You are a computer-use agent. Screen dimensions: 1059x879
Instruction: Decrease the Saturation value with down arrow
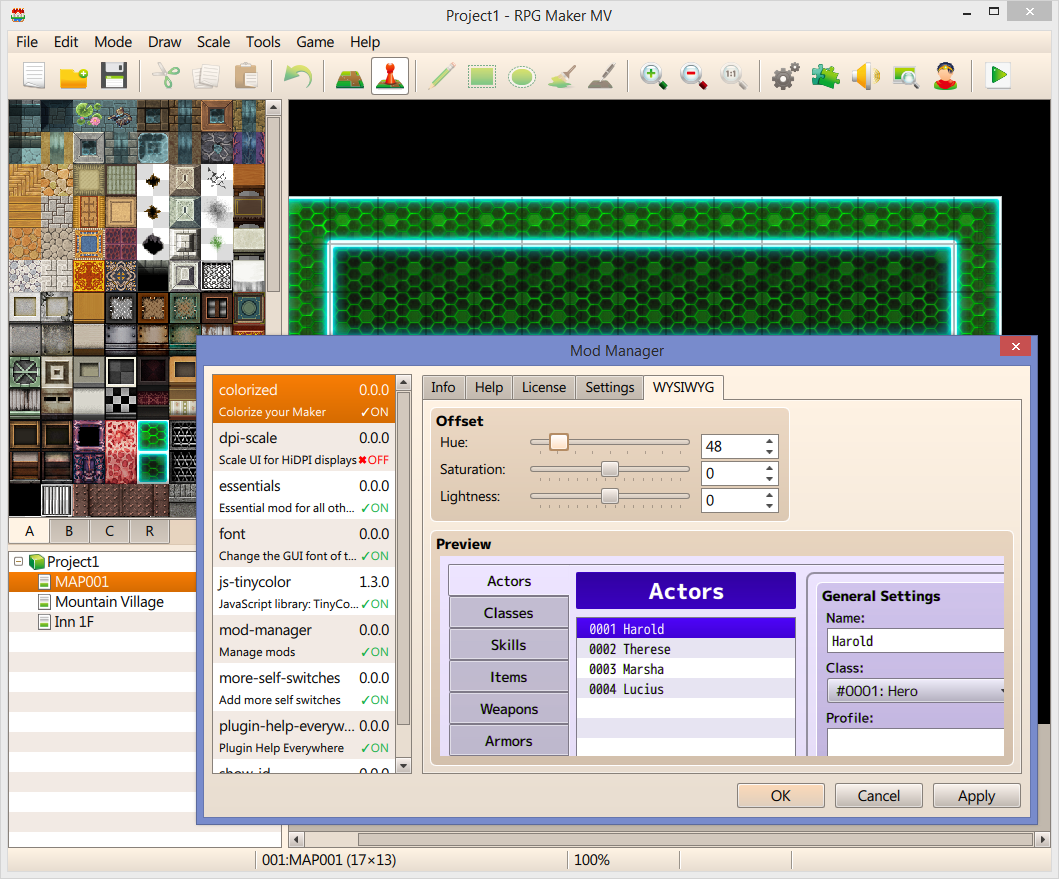(x=769, y=478)
